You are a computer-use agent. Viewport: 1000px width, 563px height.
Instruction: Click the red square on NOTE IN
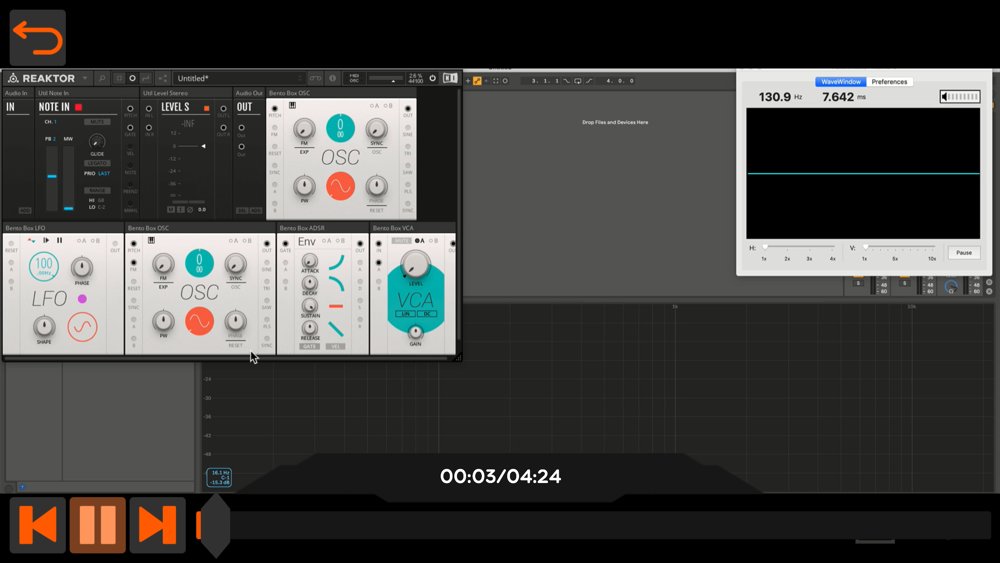pos(78,107)
